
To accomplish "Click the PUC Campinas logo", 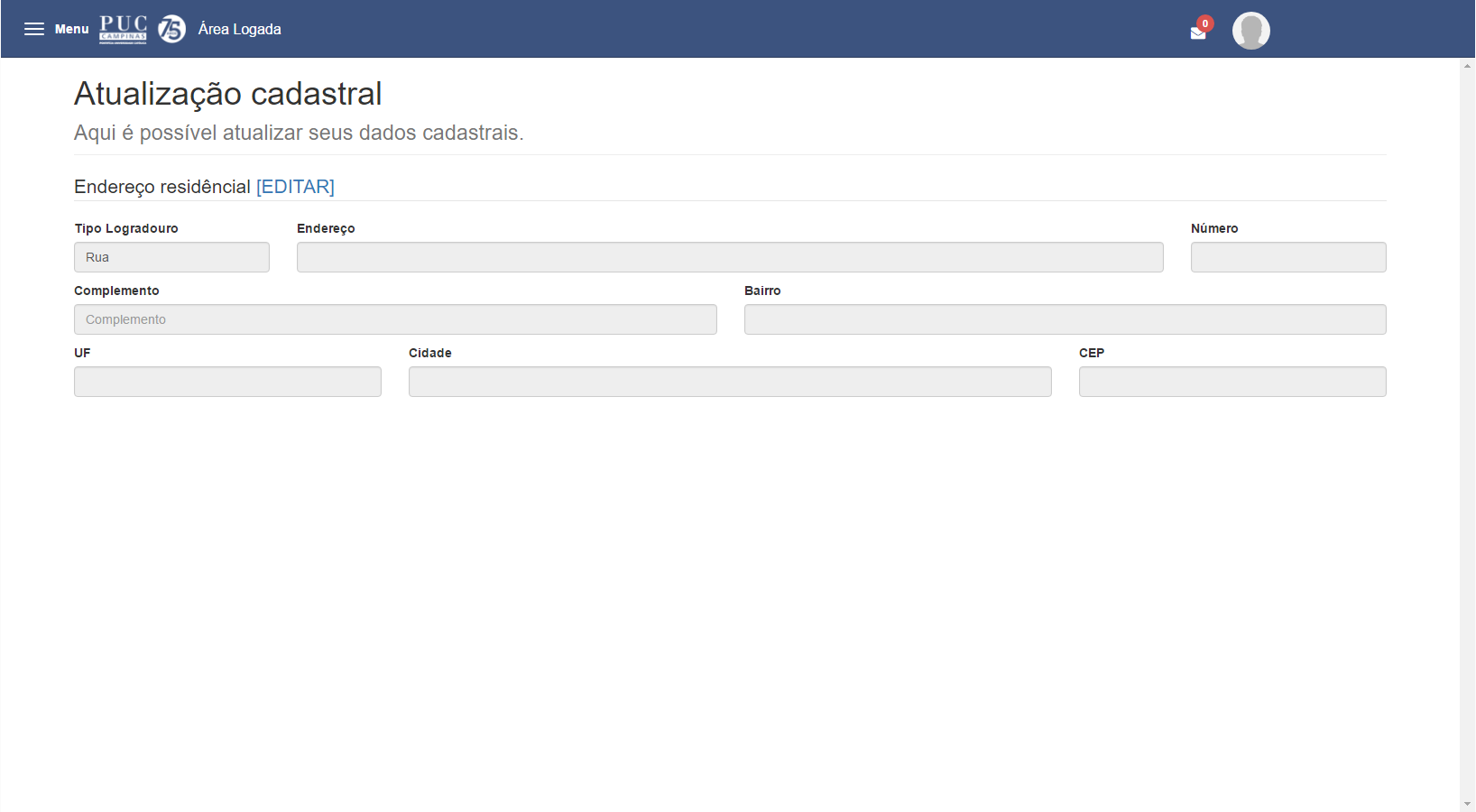I will coord(123,29).
